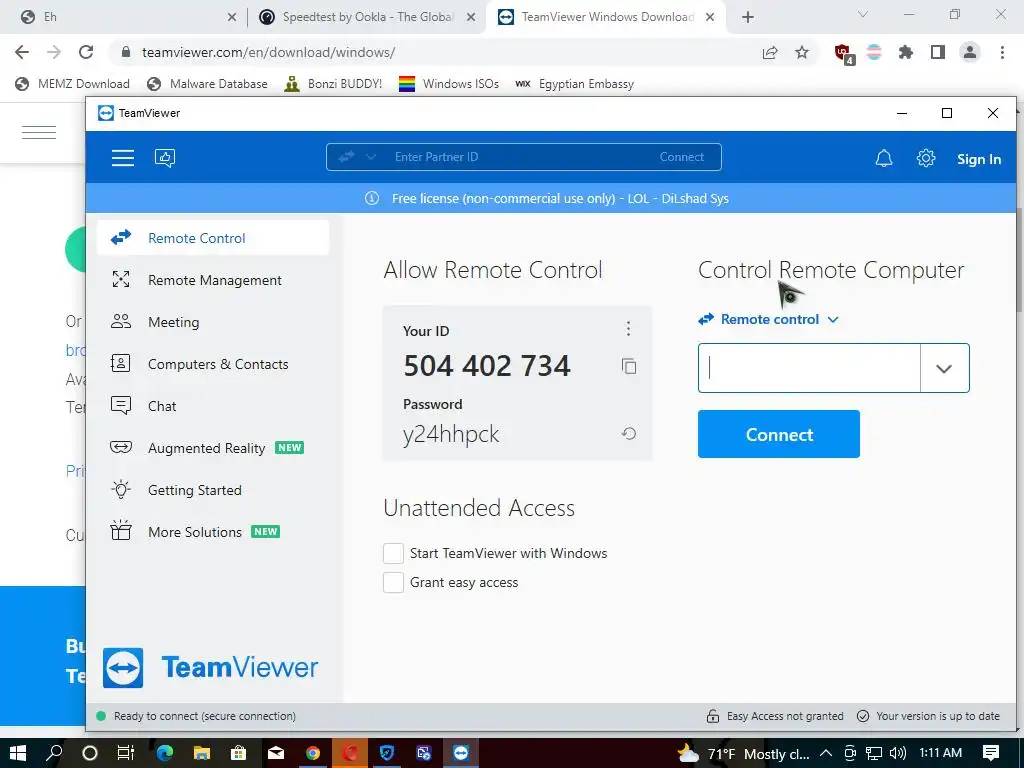Viewport: 1024px width, 768px height.
Task: Open a new browser tab
Action: click(x=748, y=17)
